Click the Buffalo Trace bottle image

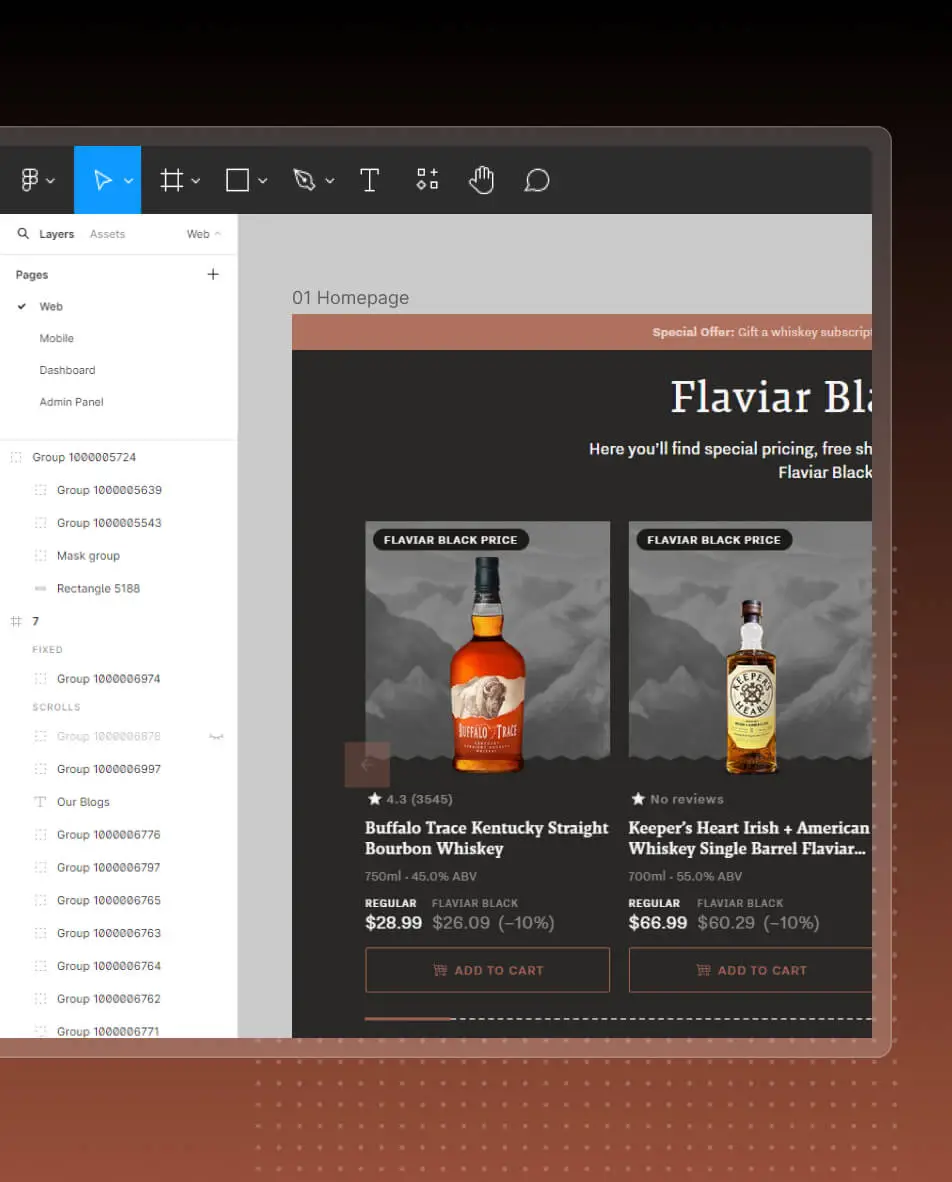tap(488, 664)
